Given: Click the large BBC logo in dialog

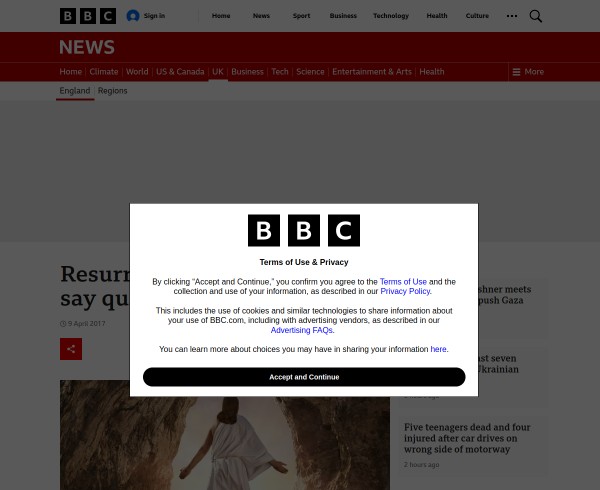Looking at the screenshot, I should point(304,230).
